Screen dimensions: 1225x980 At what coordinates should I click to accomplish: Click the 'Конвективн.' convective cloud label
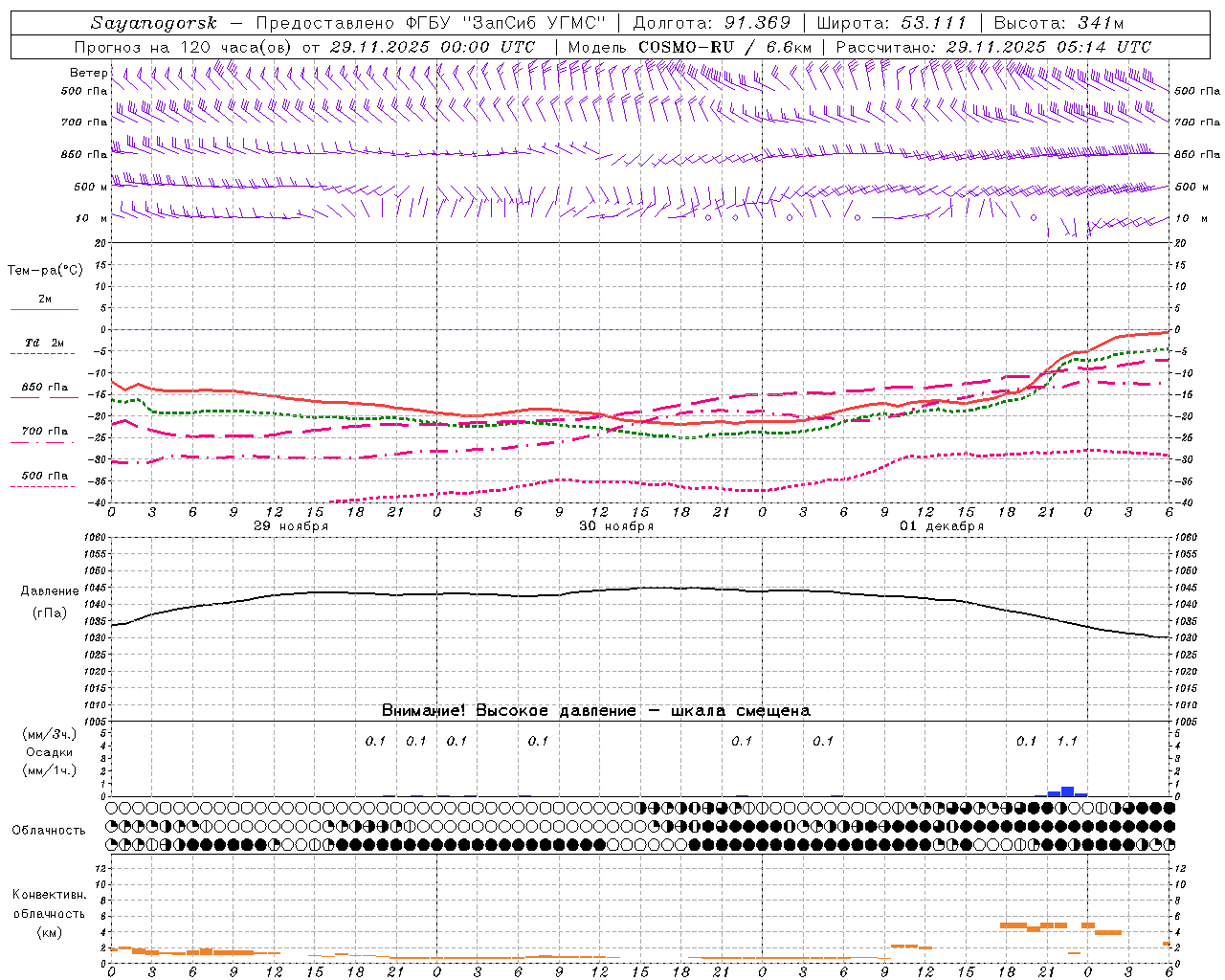(50, 895)
